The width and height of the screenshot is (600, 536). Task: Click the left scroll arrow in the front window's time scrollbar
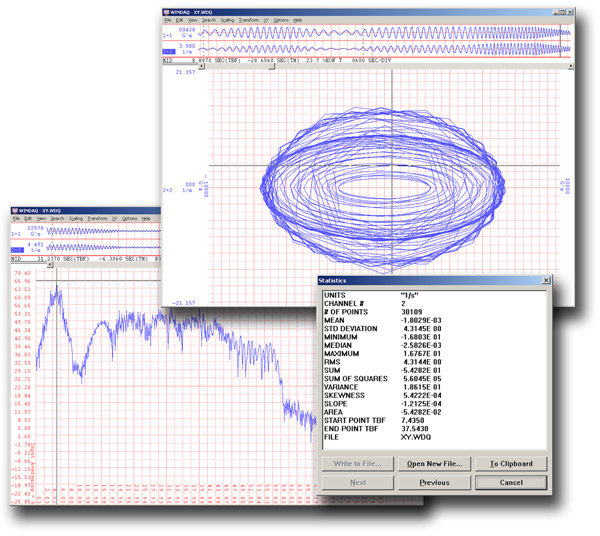click(x=202, y=66)
